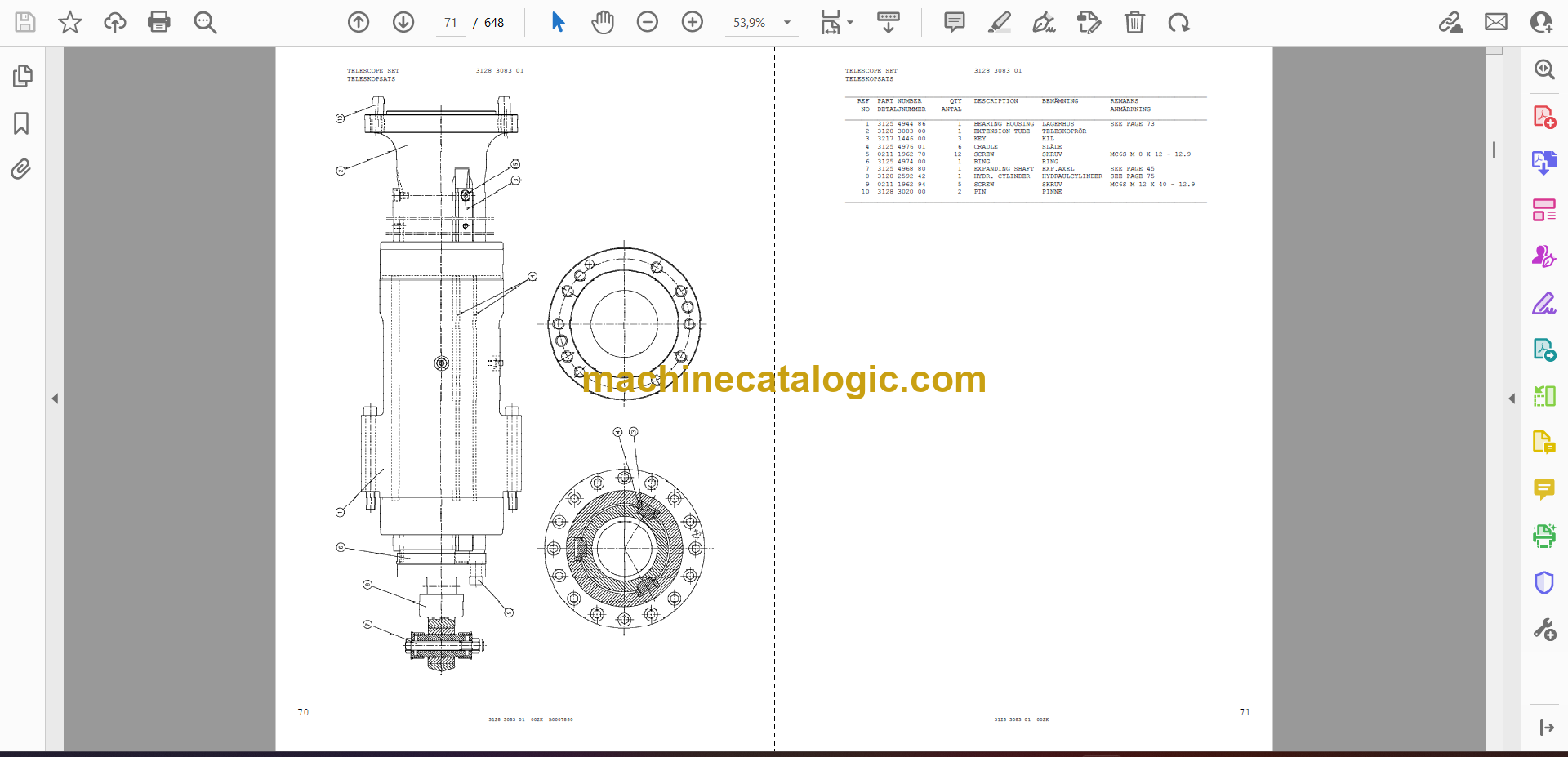The width and height of the screenshot is (1568, 757).
Task: Open the Organize Pages tool
Action: pos(1544,210)
